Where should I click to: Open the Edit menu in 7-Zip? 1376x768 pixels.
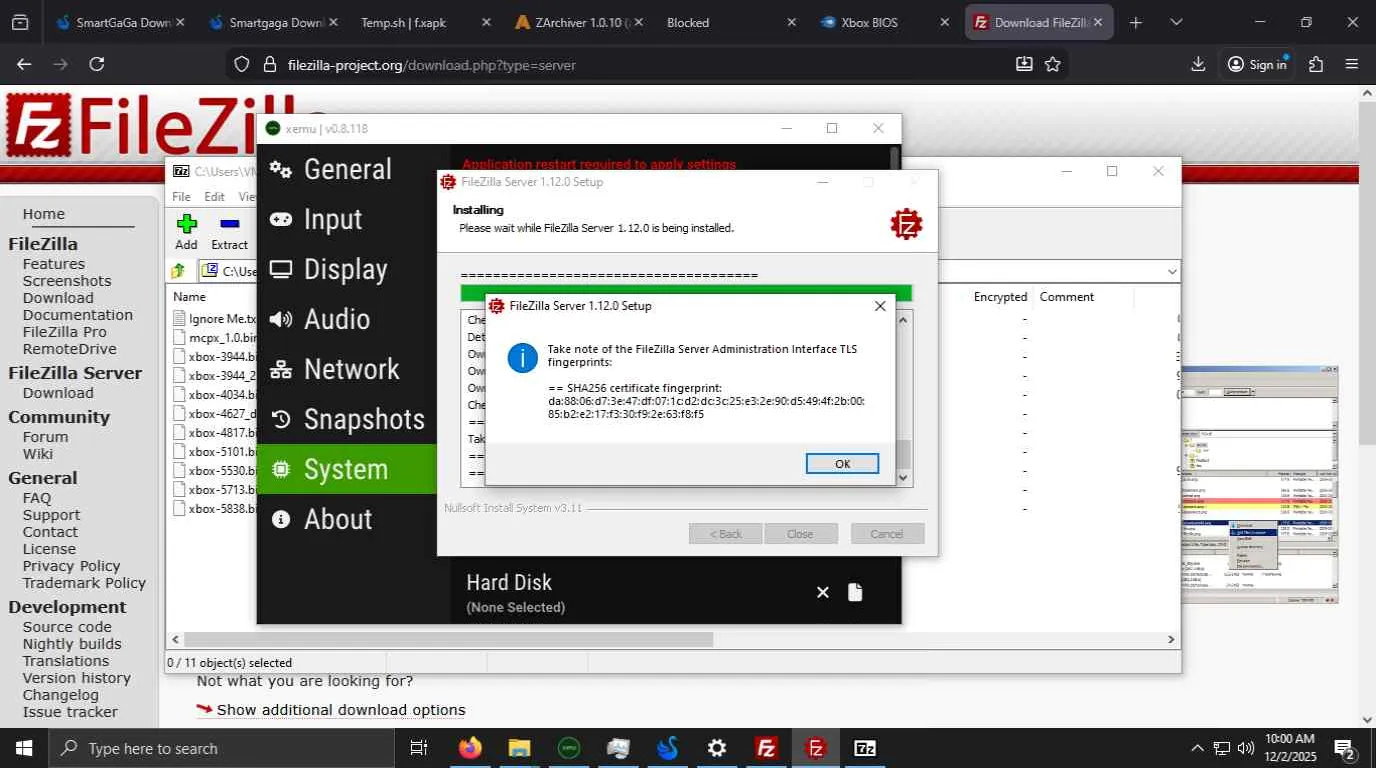(215, 197)
